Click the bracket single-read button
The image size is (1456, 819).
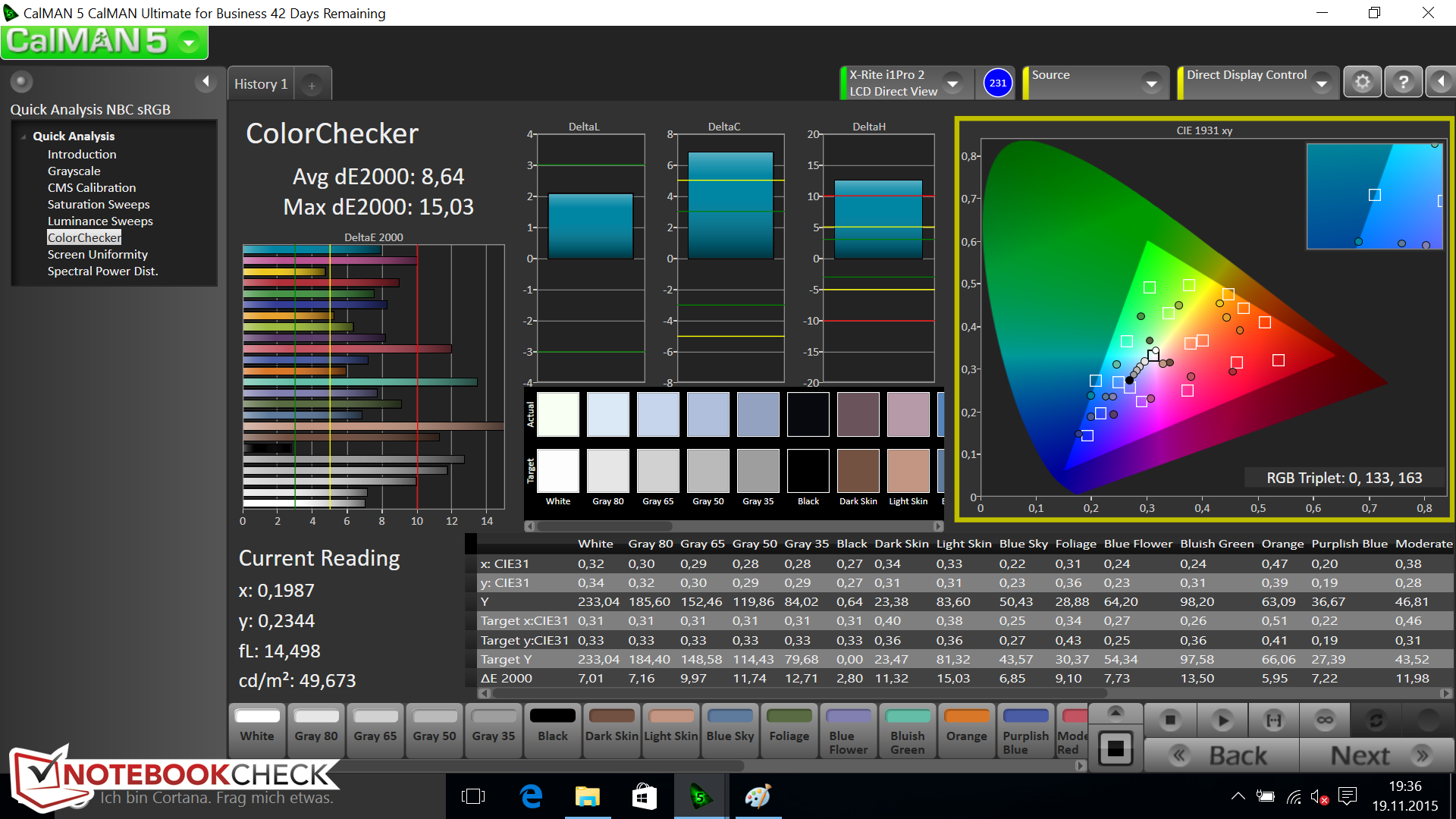[1273, 720]
